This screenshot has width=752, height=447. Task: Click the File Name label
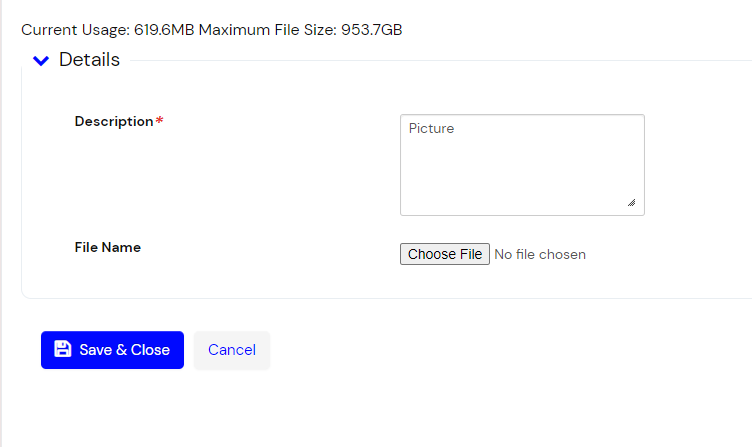coord(108,247)
